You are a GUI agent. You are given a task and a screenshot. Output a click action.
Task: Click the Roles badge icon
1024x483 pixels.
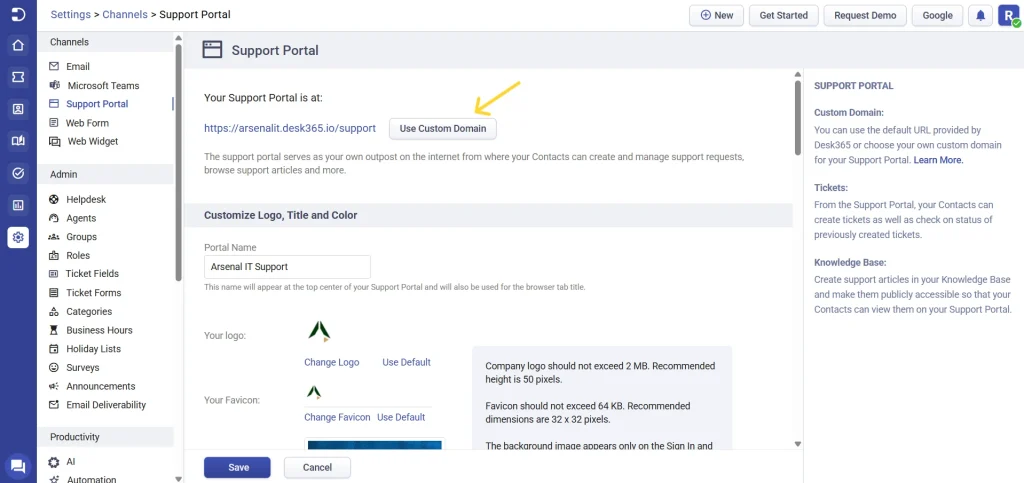click(54, 255)
